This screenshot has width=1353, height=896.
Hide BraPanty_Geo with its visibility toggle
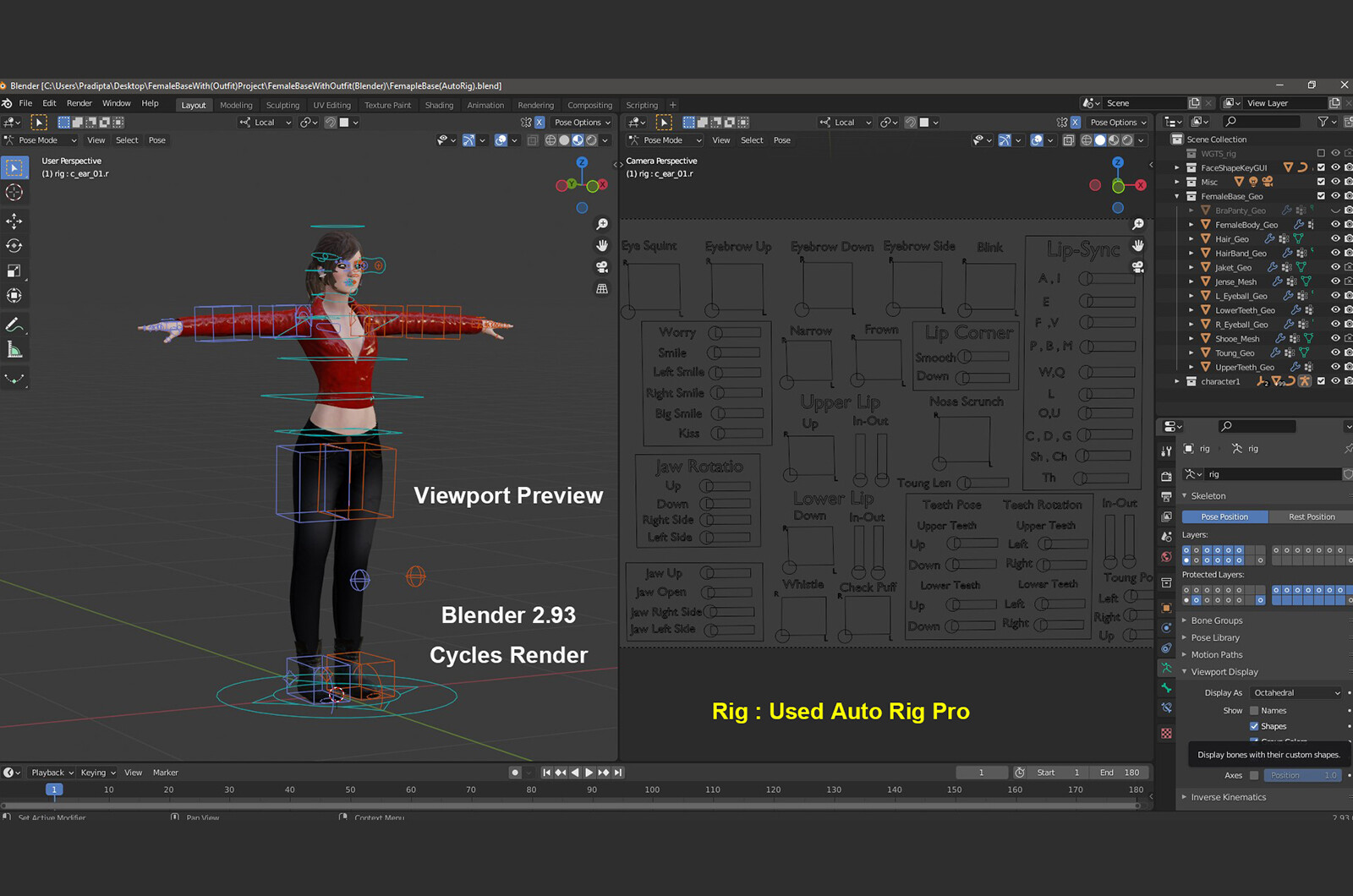1334,210
